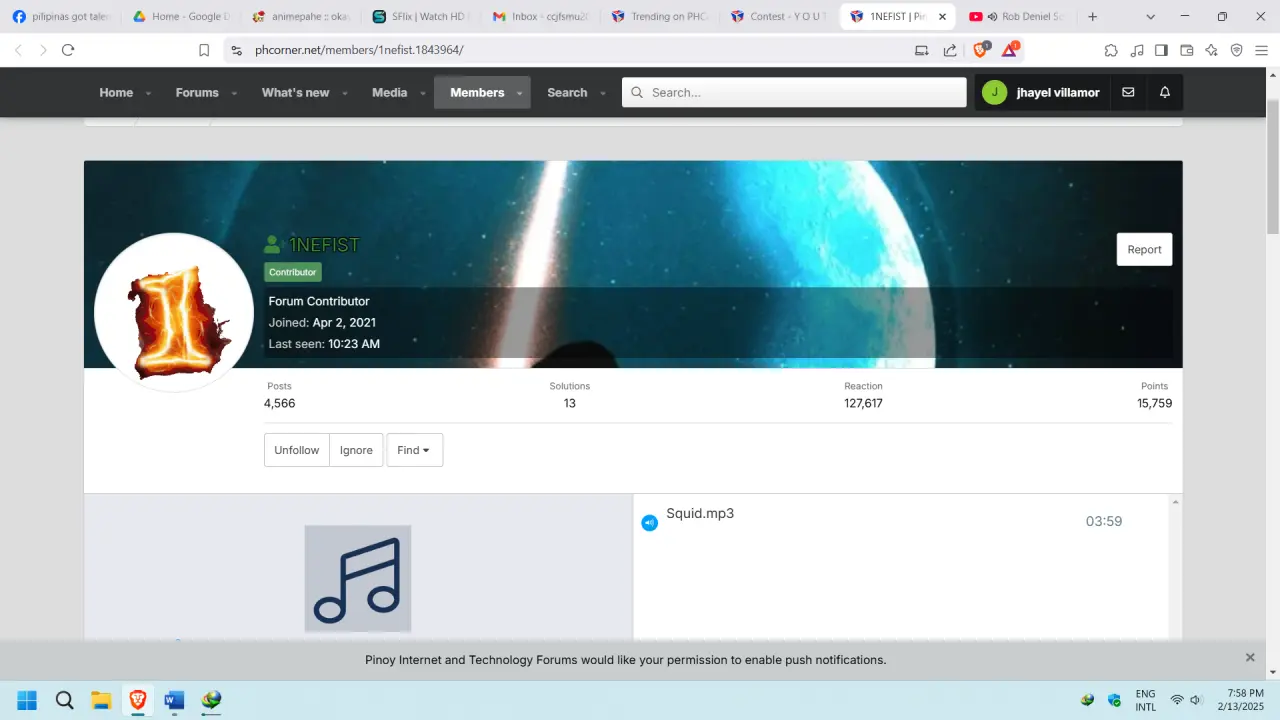Switch to the Gmail Inbox tab
Viewport: 1280px width, 720px height.
click(x=540, y=17)
